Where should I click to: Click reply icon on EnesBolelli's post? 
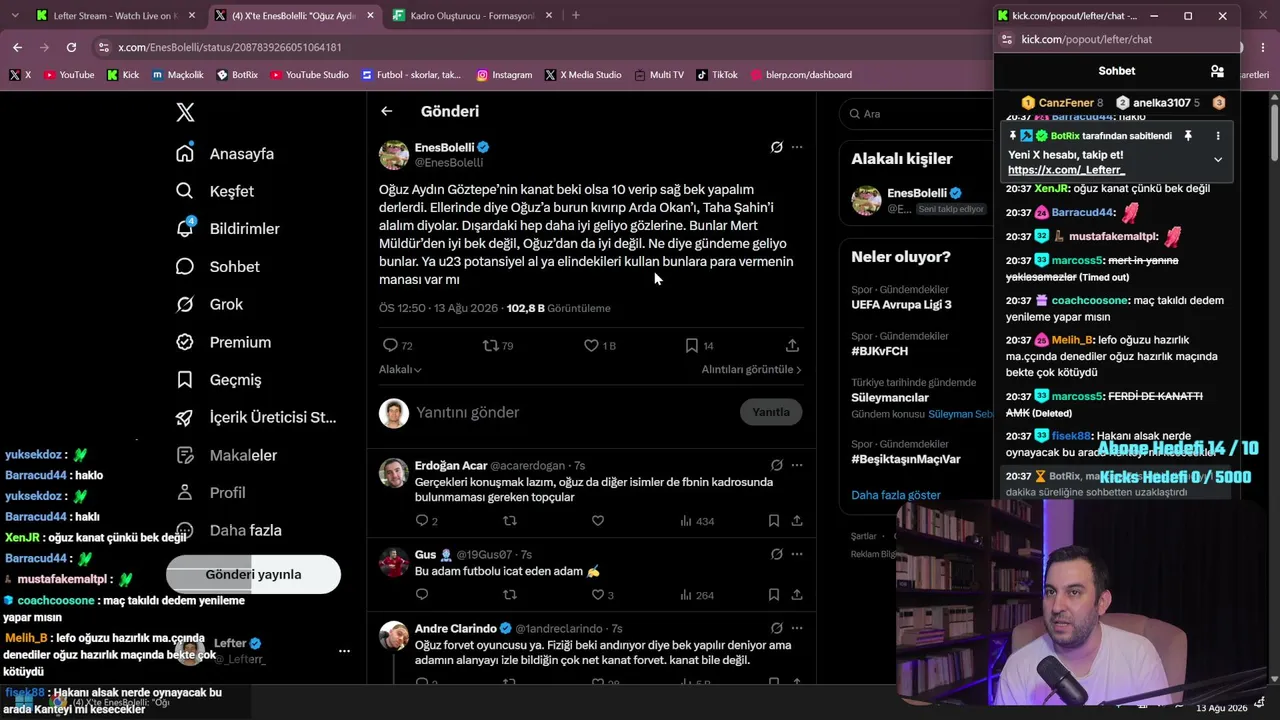pyautogui.click(x=391, y=345)
